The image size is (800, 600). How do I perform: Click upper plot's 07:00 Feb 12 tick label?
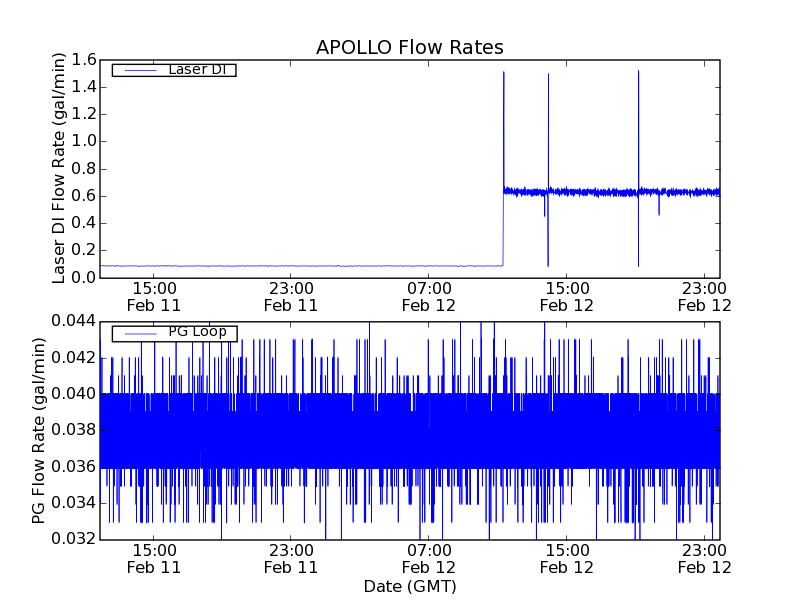(429, 296)
